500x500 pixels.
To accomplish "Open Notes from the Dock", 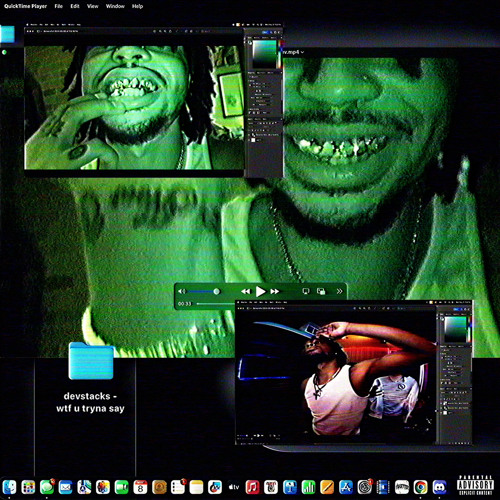I will [197, 487].
